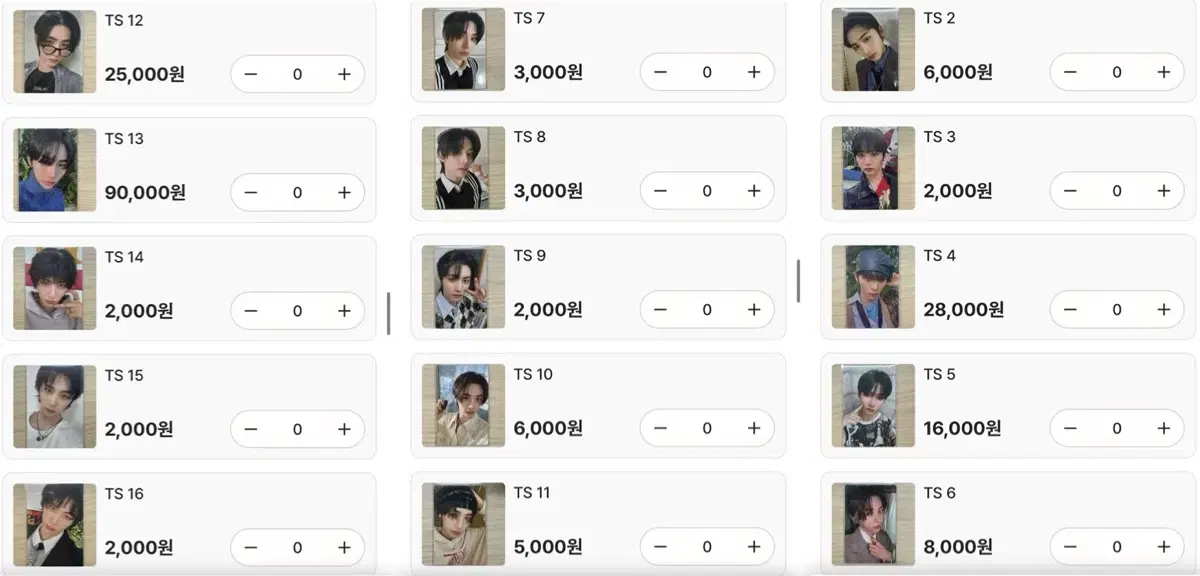The height and width of the screenshot is (576, 1200).
Task: Add one TS 10 via plus icon
Action: (x=754, y=428)
